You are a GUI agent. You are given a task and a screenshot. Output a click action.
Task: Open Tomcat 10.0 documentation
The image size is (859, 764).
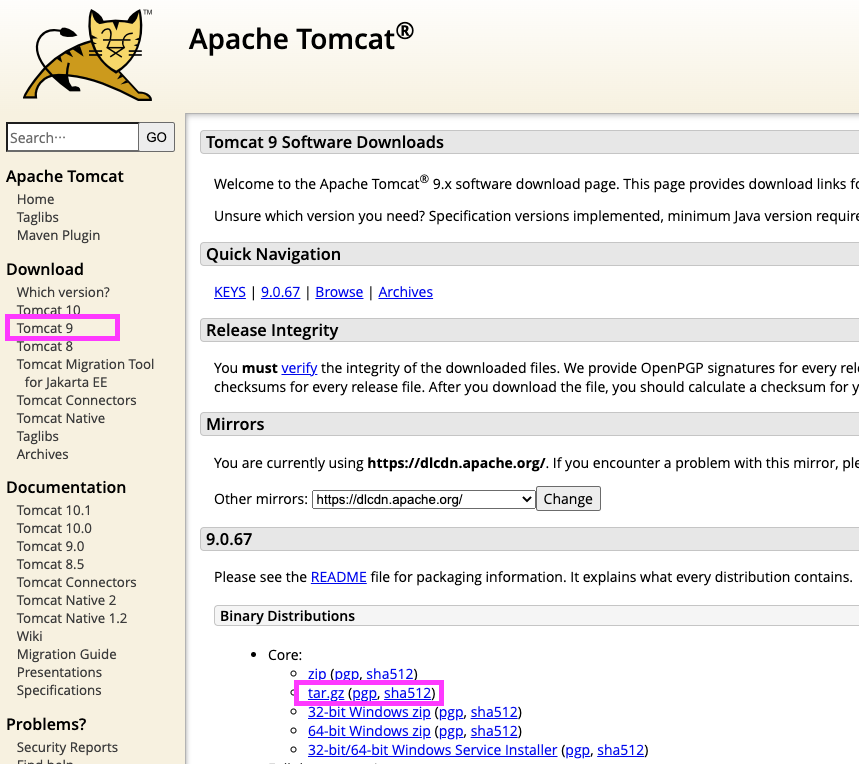[x=54, y=529]
